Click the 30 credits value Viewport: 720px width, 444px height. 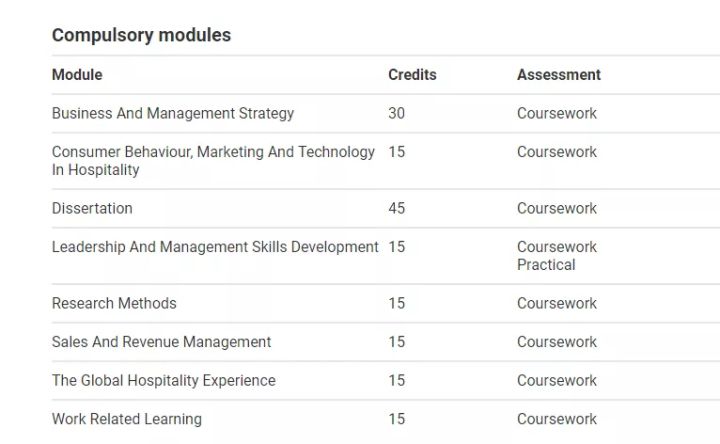click(x=397, y=114)
